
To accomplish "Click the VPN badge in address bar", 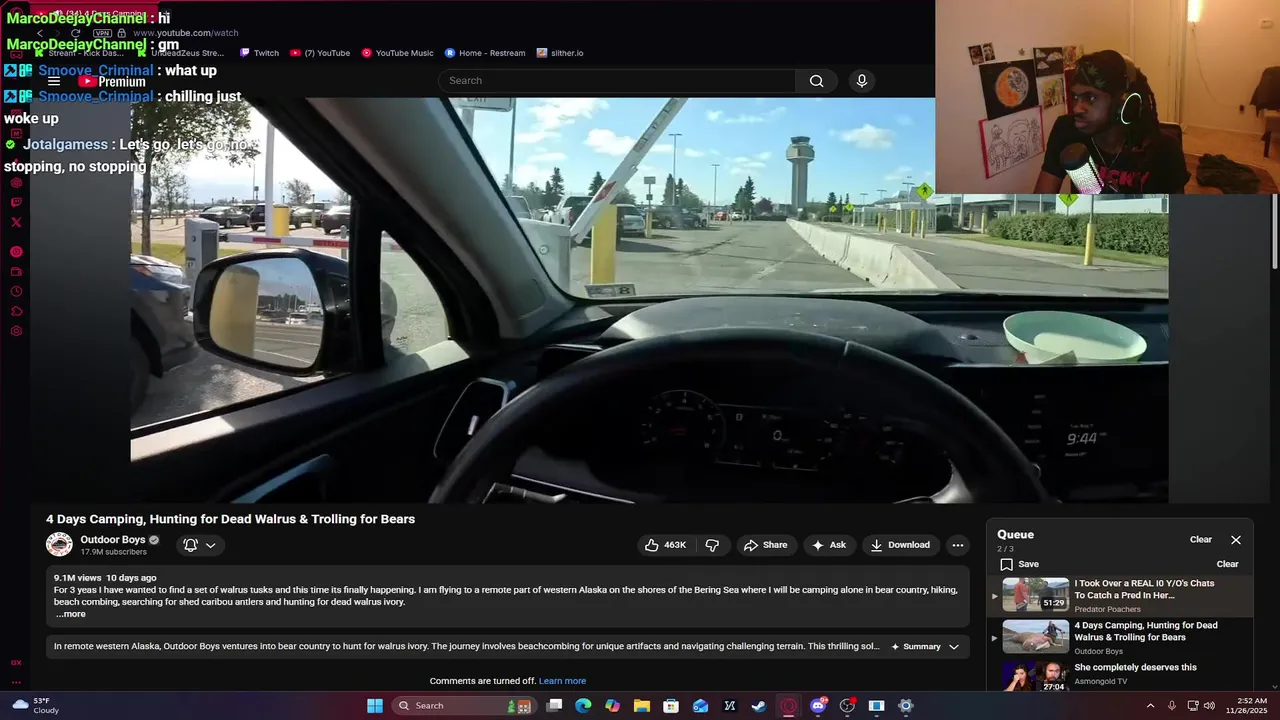I will pos(102,33).
